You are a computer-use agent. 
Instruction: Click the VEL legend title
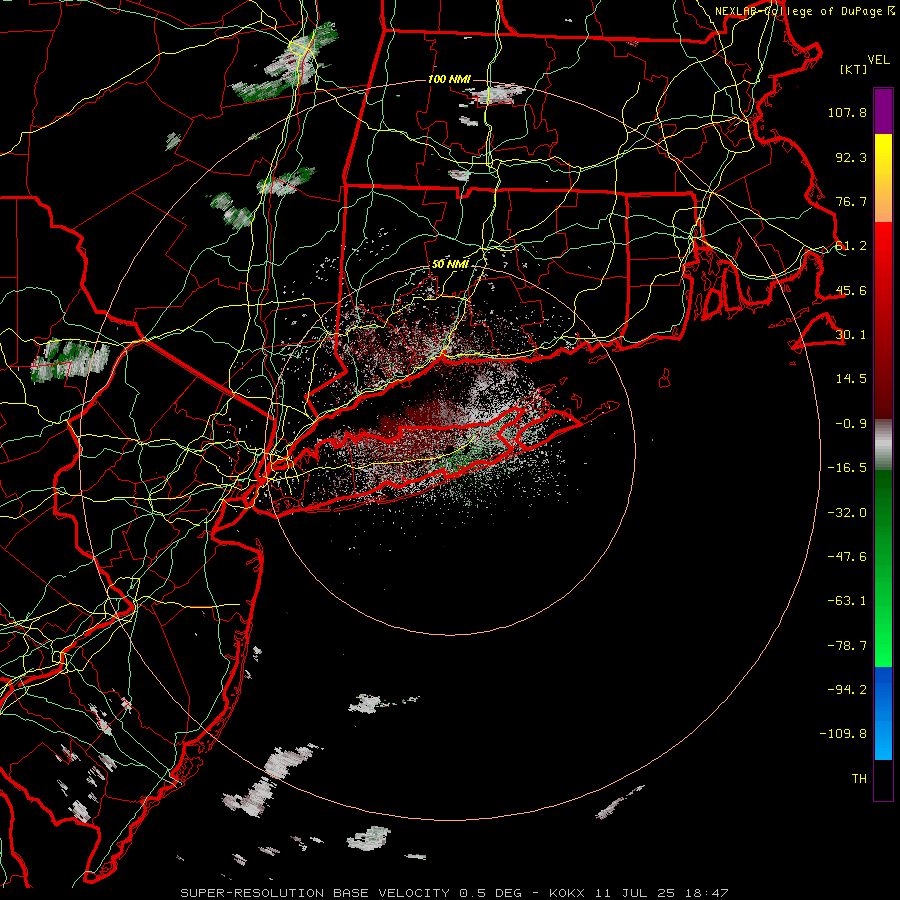[x=879, y=60]
